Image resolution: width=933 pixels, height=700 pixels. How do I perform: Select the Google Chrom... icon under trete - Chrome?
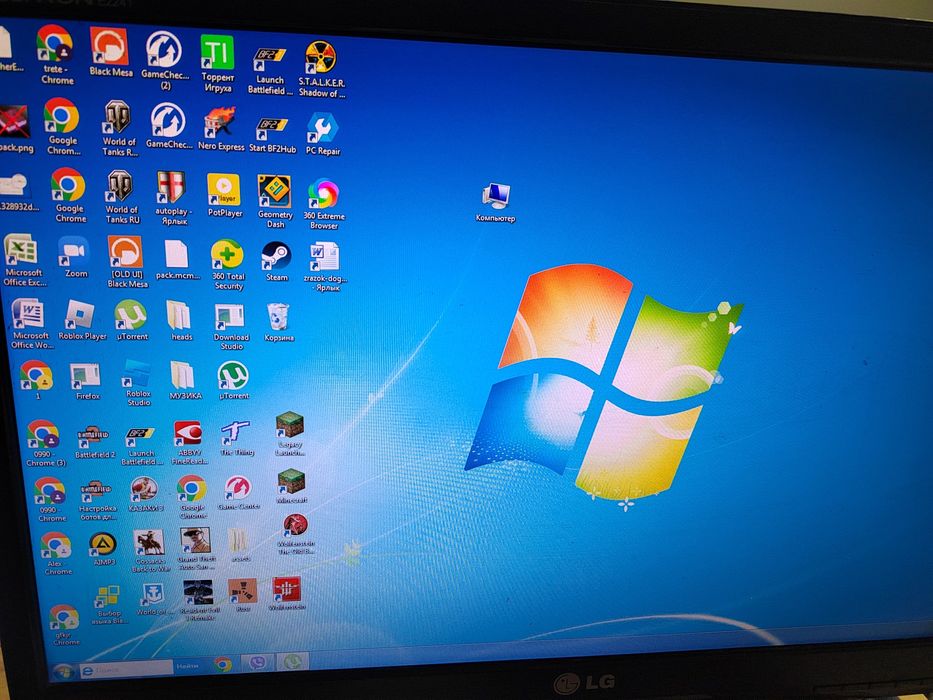[61, 126]
